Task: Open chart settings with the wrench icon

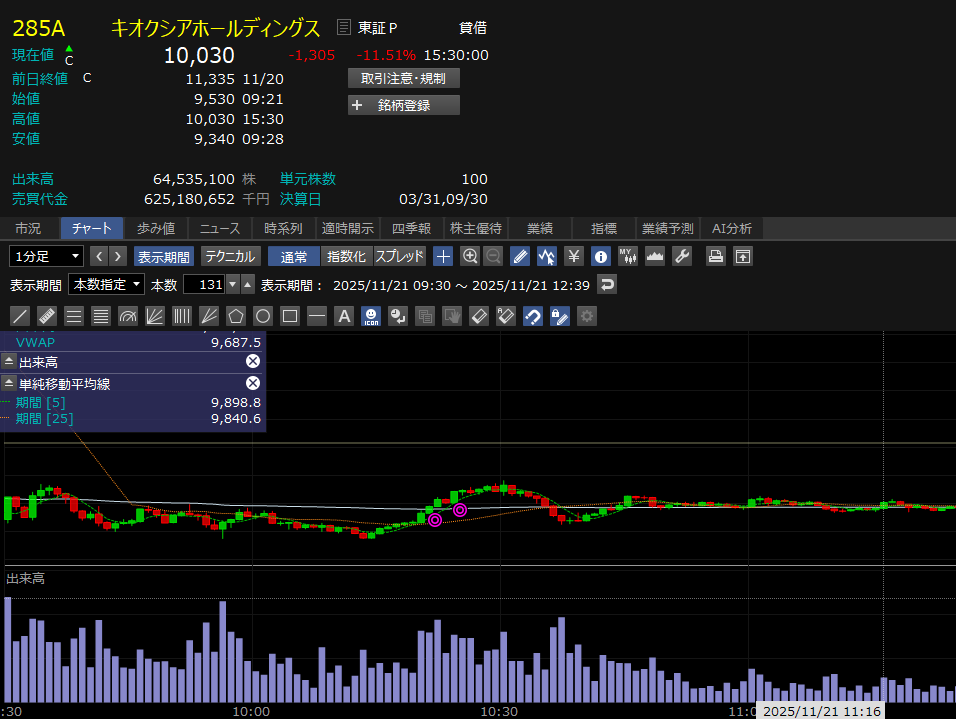Action: pyautogui.click(x=682, y=256)
